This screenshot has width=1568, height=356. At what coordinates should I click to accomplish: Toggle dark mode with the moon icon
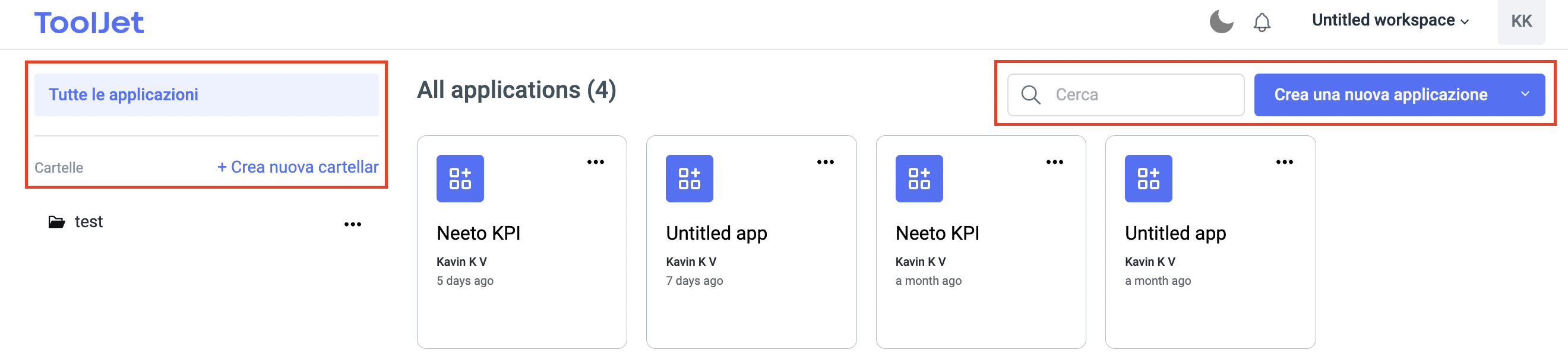(x=1221, y=22)
